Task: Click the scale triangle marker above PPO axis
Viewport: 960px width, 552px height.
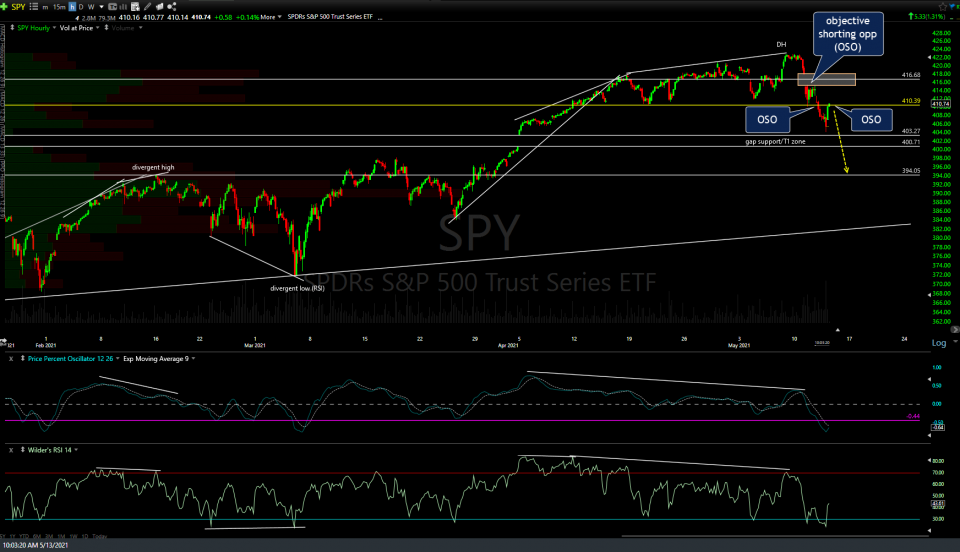Action: (x=929, y=380)
